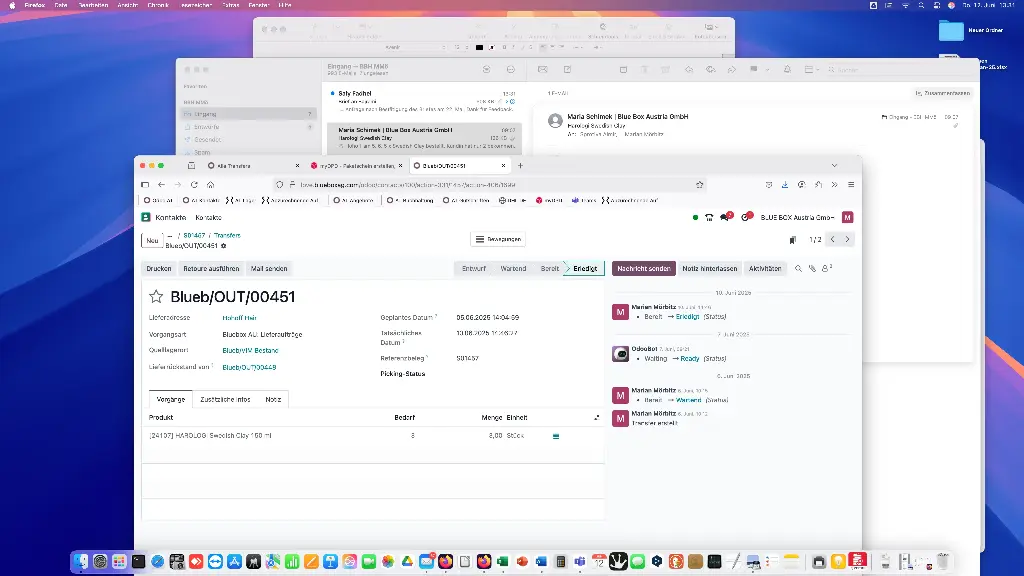
Task: Go back in browser history
Action: click(x=161, y=185)
